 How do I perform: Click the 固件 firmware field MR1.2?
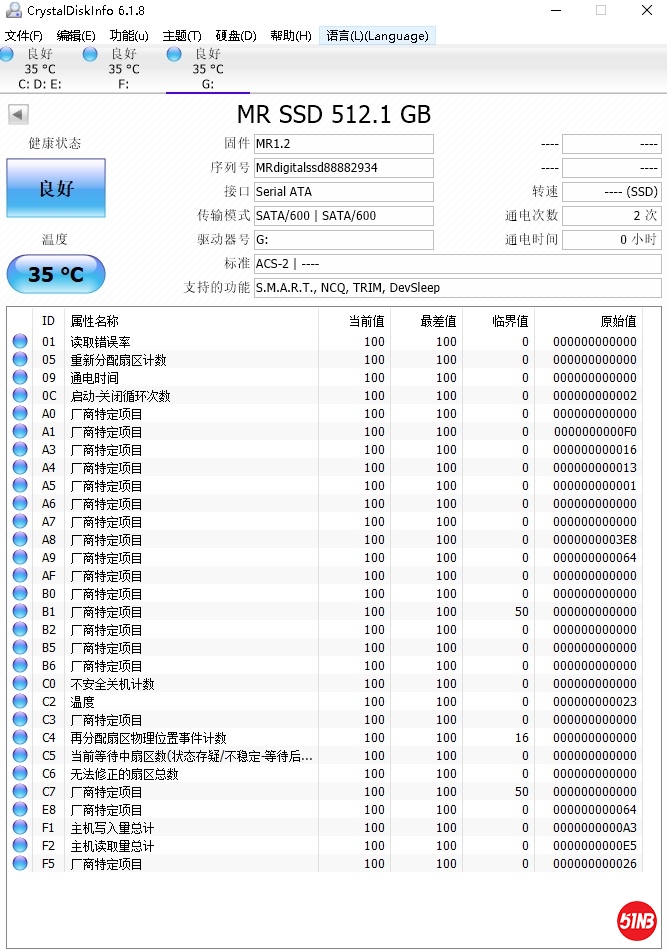[x=343, y=144]
